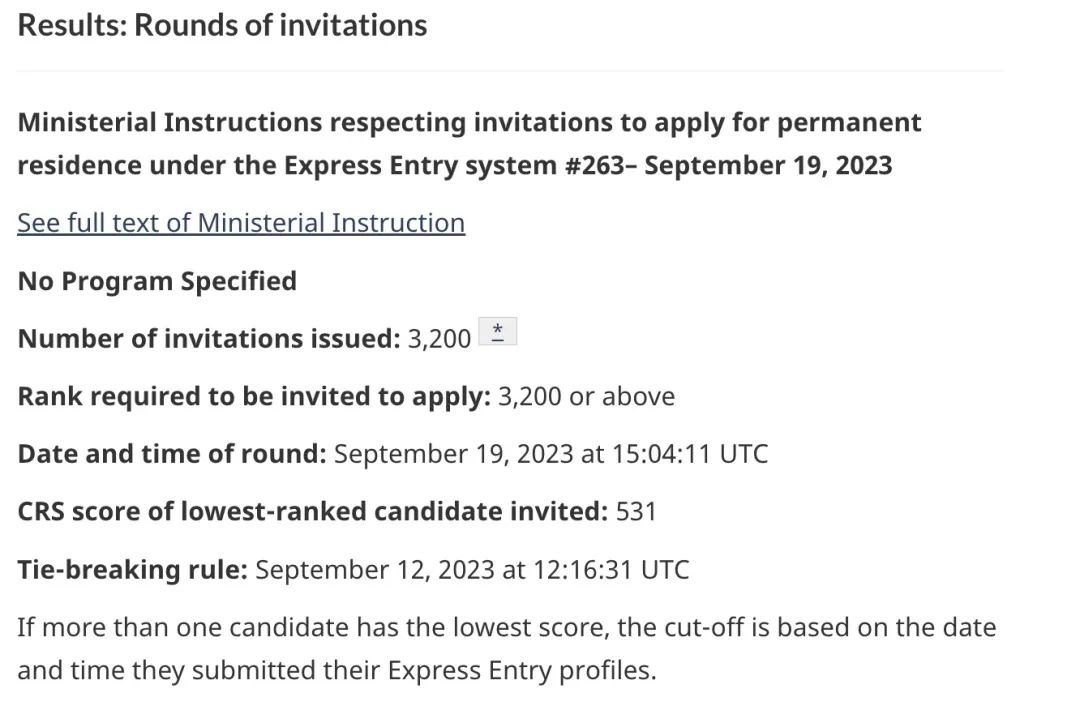The width and height of the screenshot is (1080, 723).
Task: Click the September 12, 2023 at 12:16:31 UTC value
Action: 472,570
